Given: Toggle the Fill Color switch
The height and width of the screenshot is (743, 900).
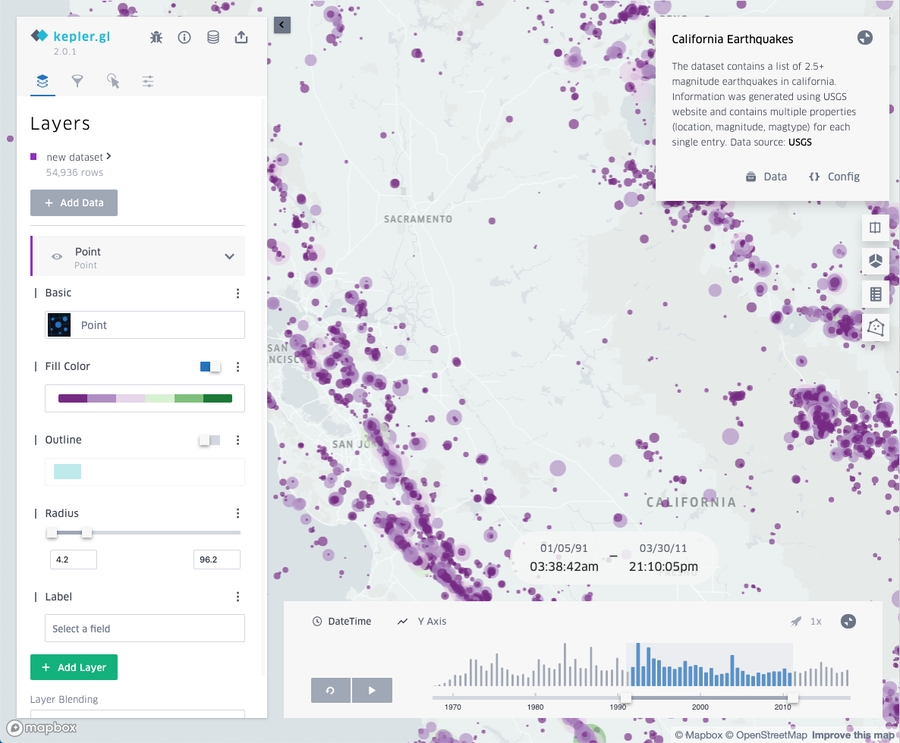Looking at the screenshot, I should [210, 367].
